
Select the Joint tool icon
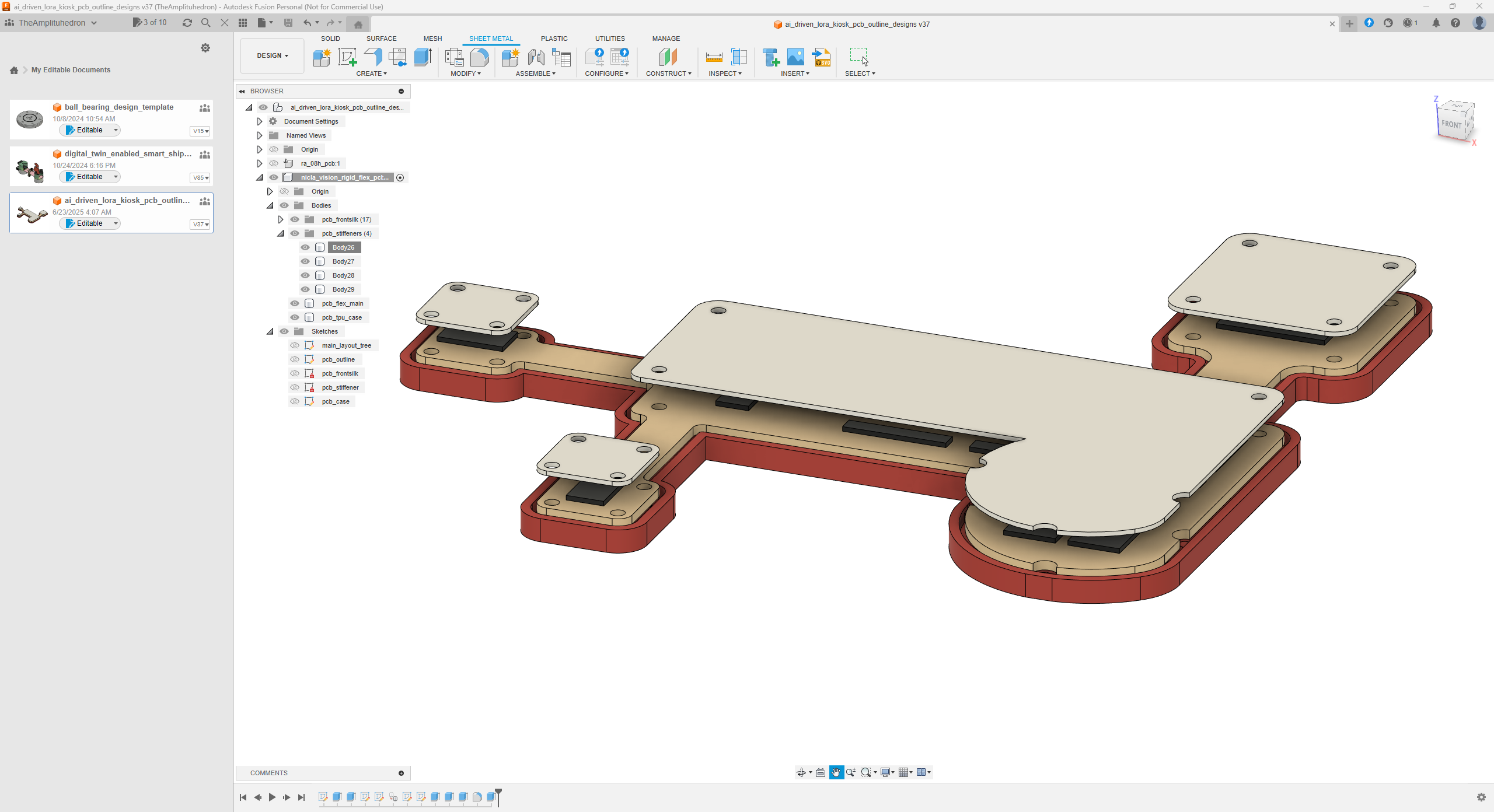(x=536, y=57)
